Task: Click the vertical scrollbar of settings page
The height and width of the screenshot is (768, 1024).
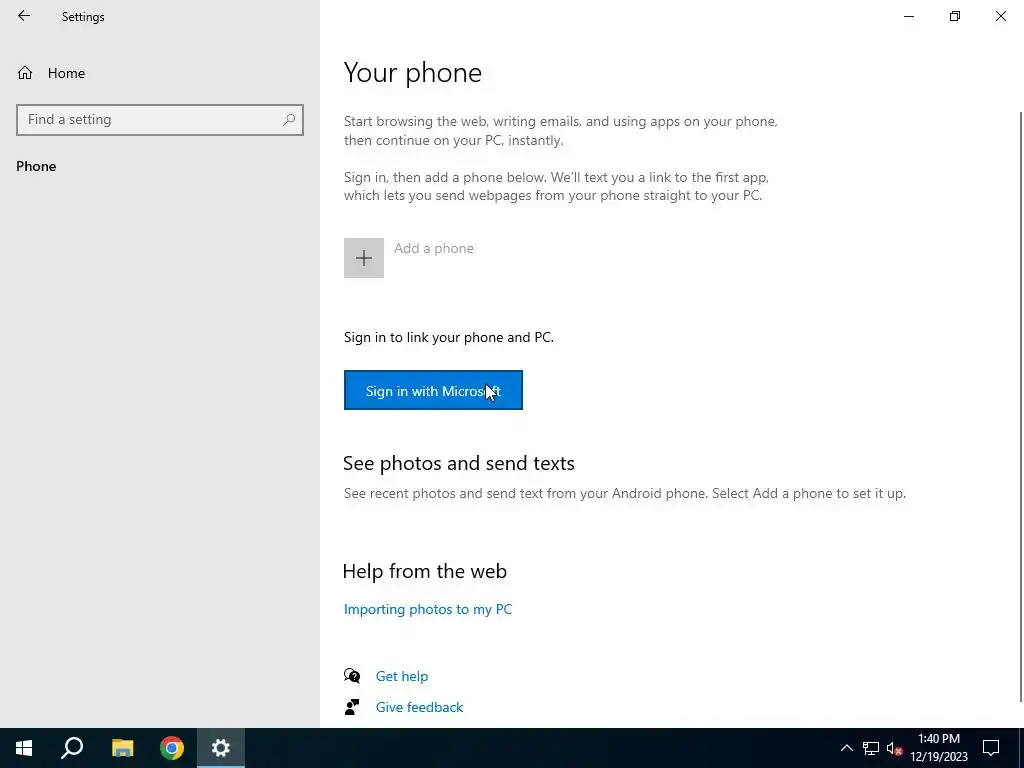Action: coord(1021,408)
